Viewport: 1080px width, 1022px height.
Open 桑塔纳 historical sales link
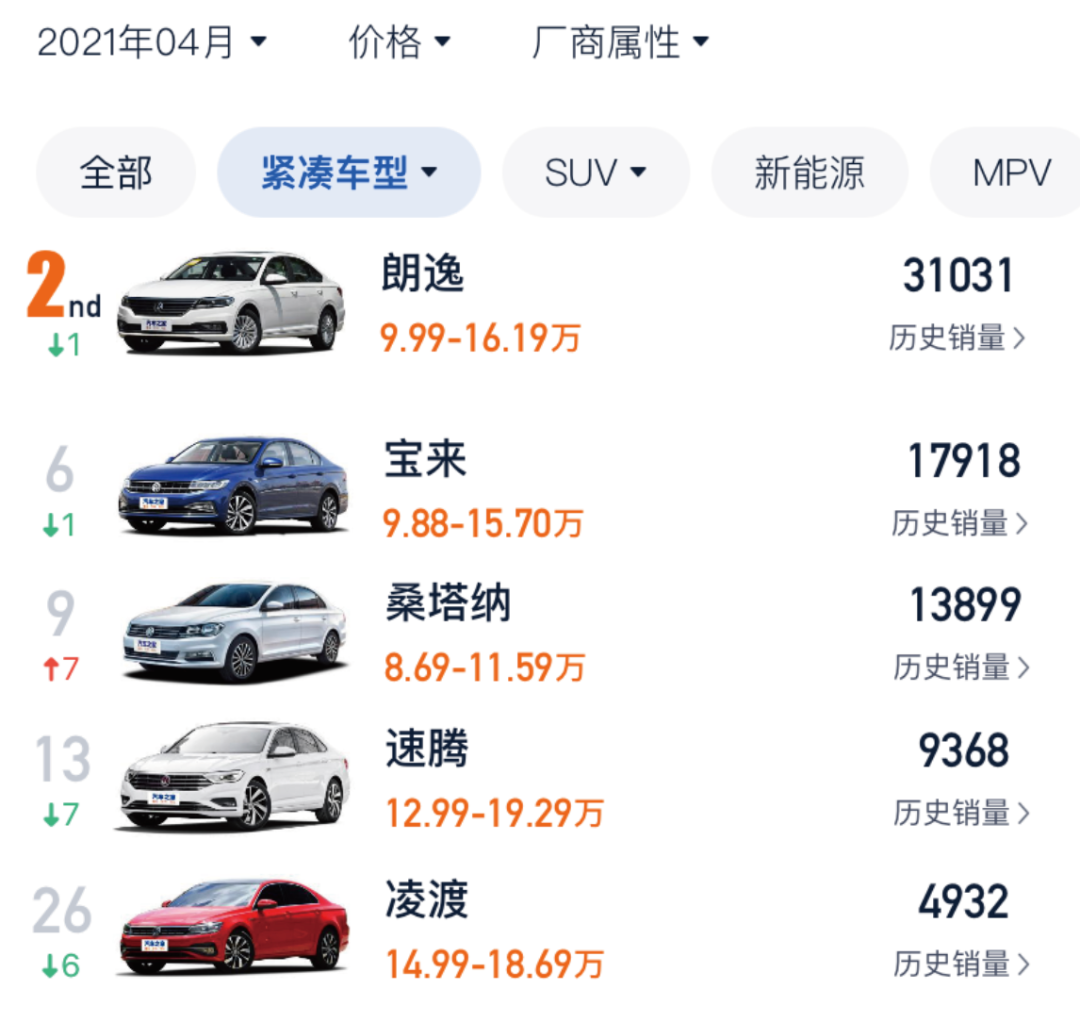coord(960,667)
